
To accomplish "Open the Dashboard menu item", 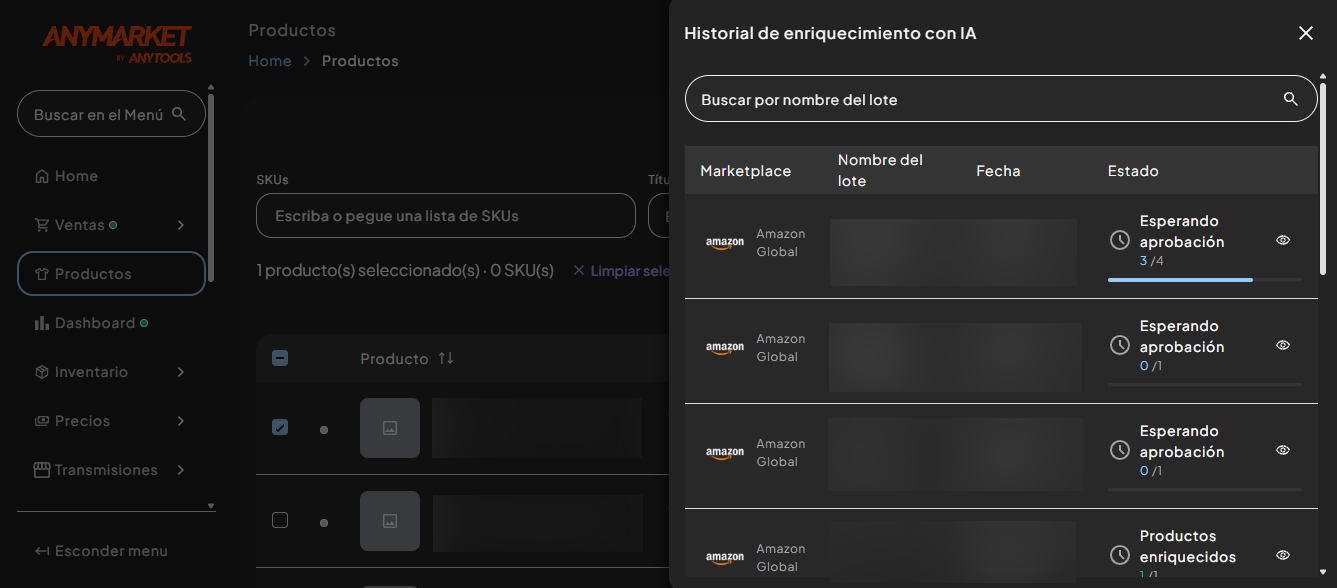I will point(111,323).
